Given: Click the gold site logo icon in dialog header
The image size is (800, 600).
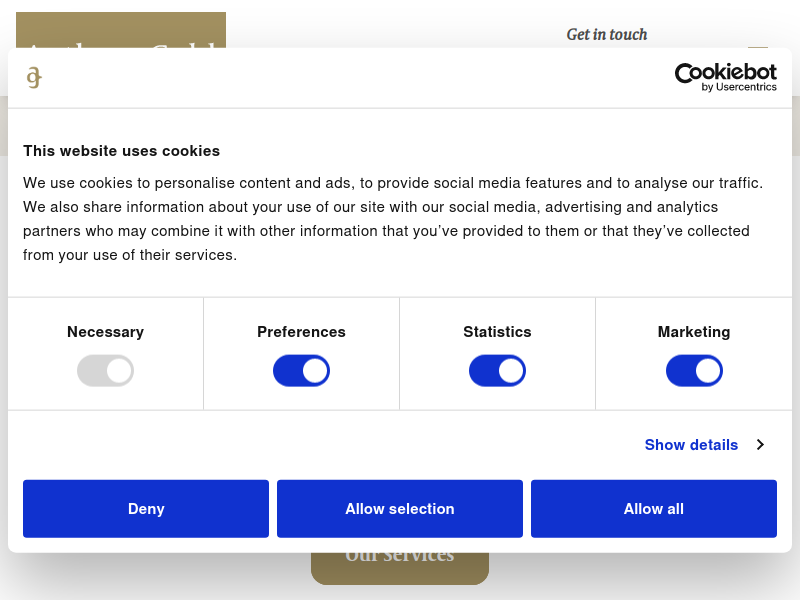Looking at the screenshot, I should [x=34, y=78].
